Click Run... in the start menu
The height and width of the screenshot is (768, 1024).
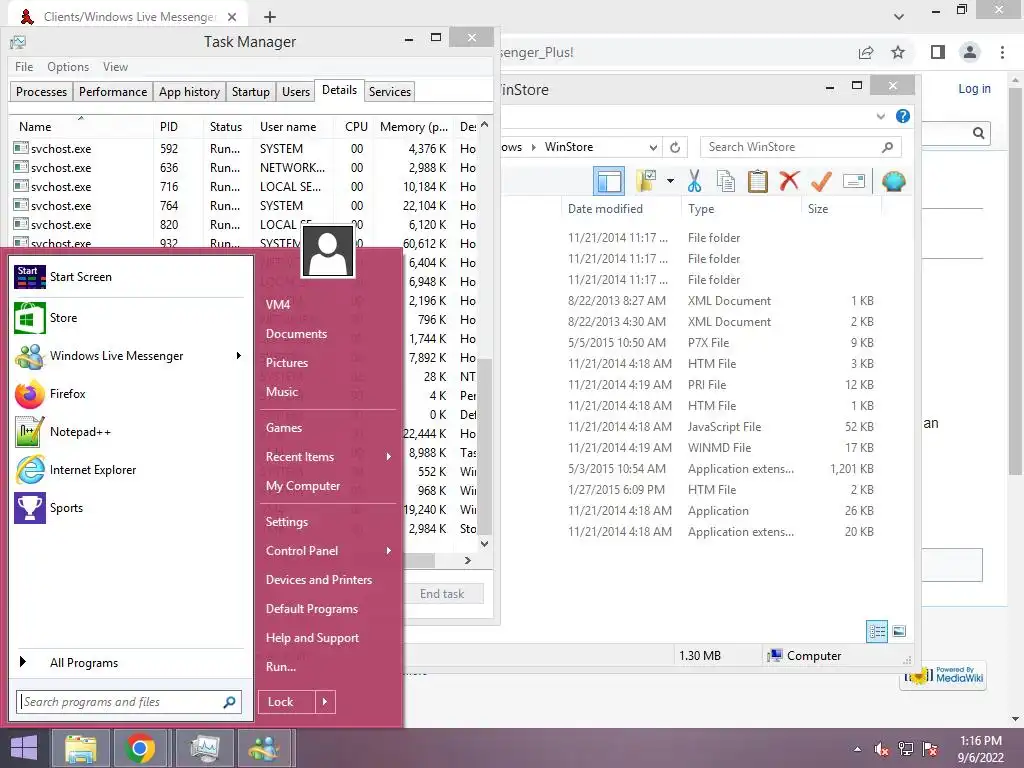click(x=281, y=667)
